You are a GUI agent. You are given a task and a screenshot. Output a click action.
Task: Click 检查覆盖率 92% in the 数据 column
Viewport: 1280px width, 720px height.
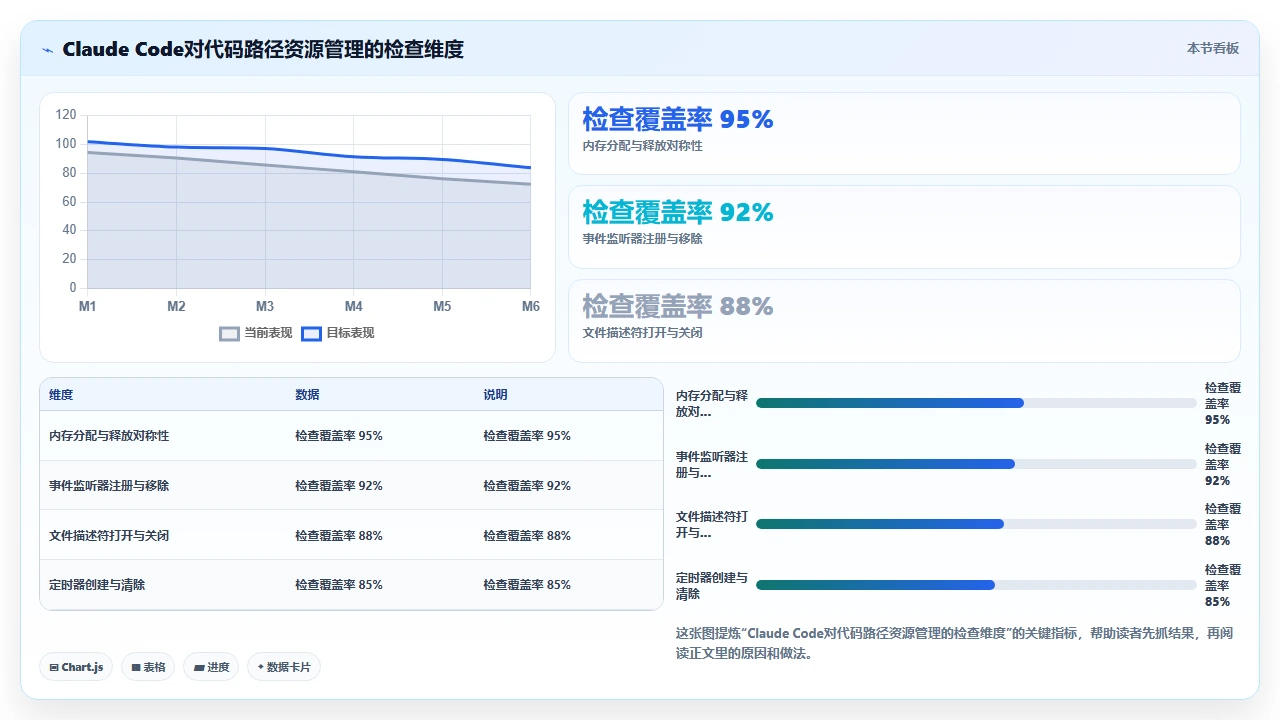tap(339, 486)
